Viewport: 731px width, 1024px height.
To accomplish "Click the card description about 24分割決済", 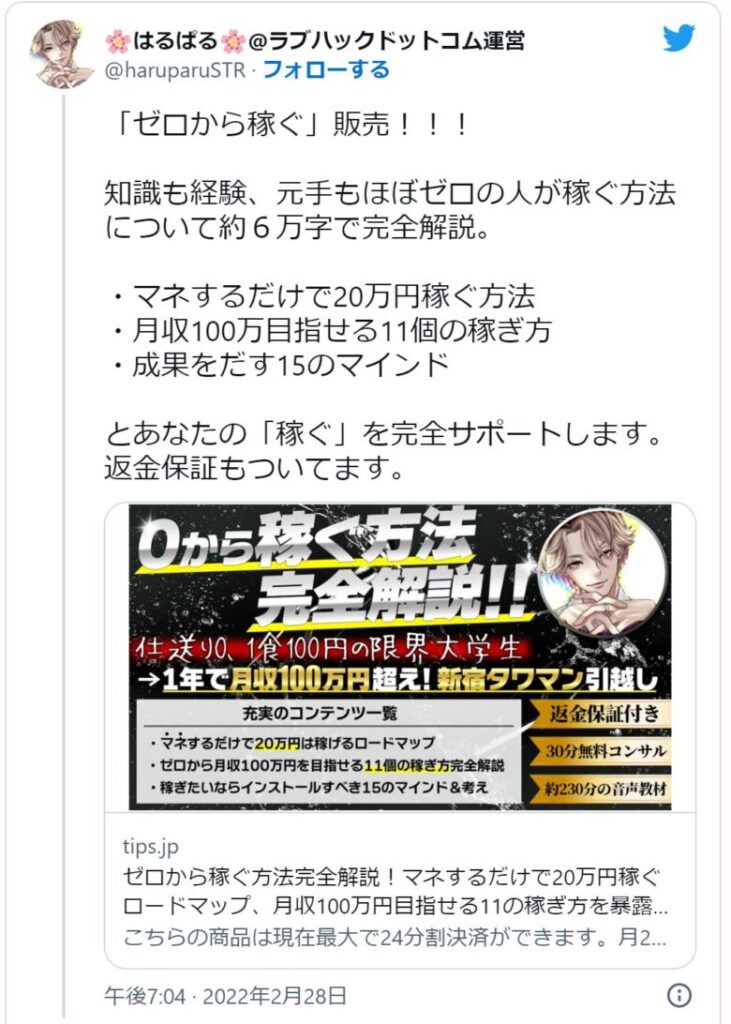I will click(x=395, y=937).
